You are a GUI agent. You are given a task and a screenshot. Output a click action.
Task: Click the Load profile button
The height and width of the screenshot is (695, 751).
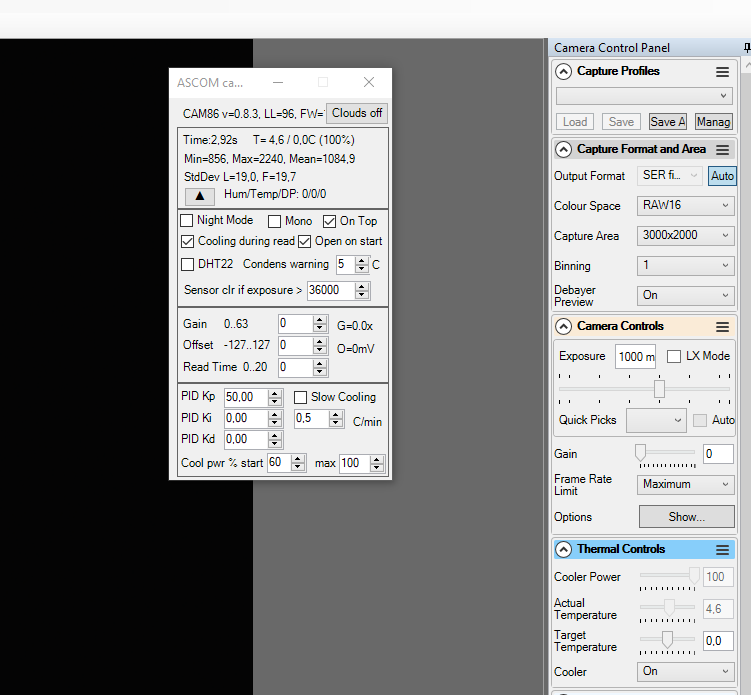click(x=575, y=122)
